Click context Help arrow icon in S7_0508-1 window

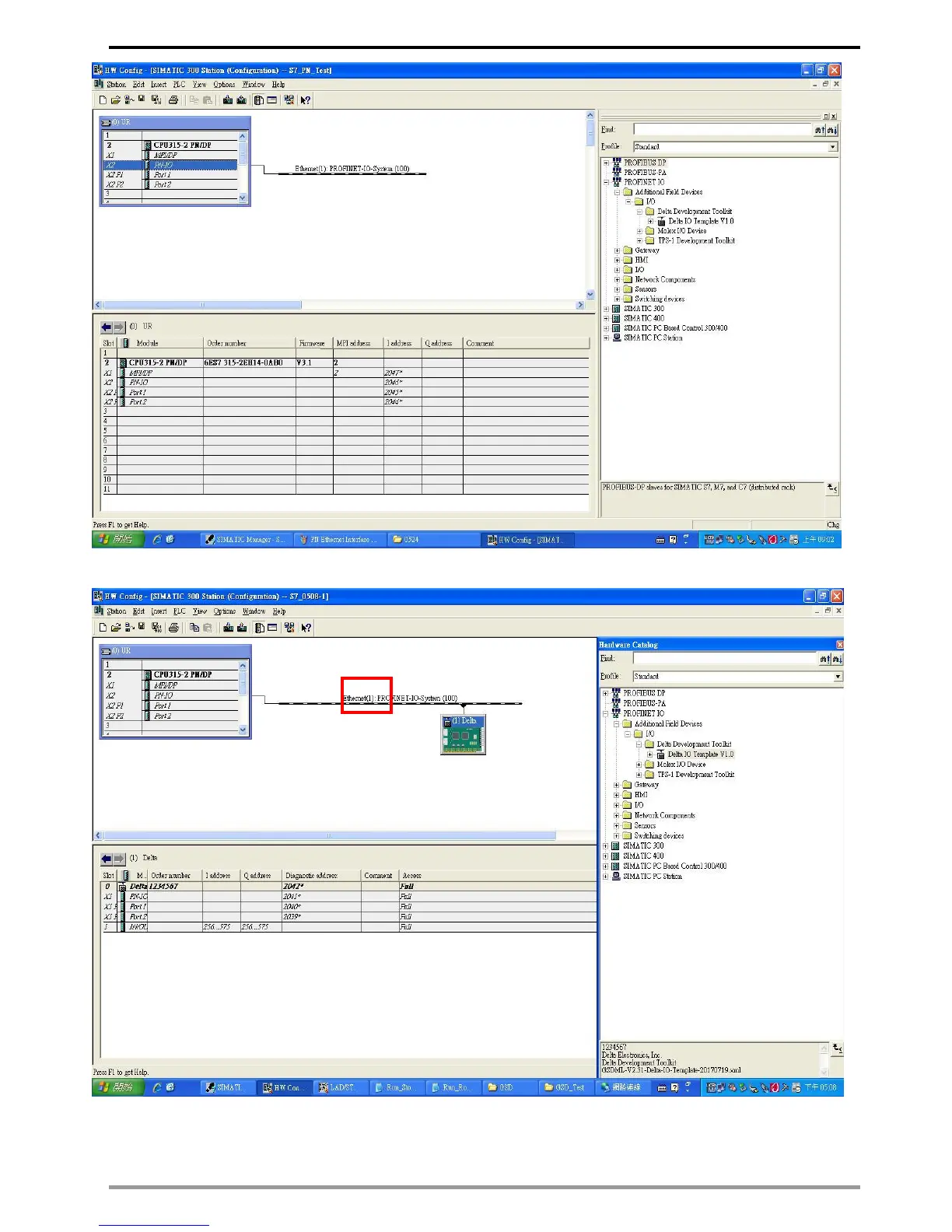pyautogui.click(x=306, y=628)
